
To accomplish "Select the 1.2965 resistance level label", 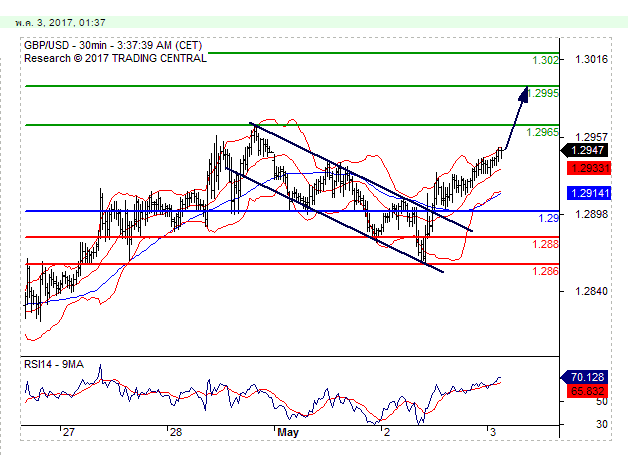I will [x=543, y=132].
